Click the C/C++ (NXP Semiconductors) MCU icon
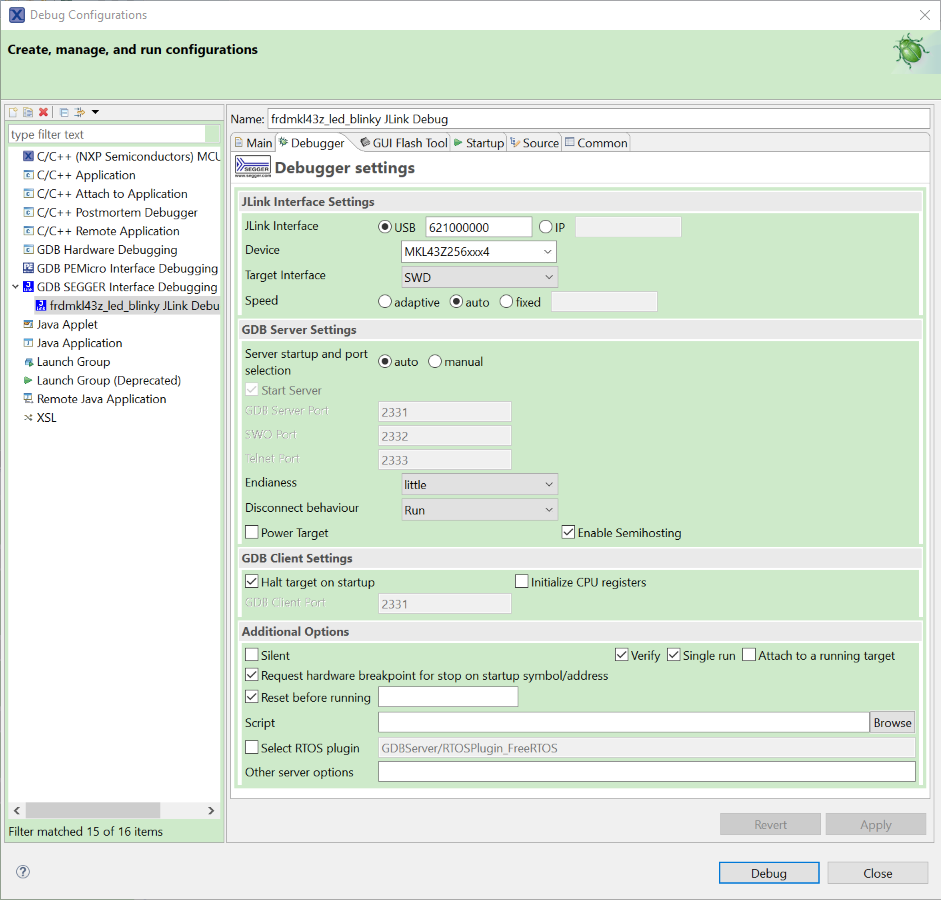Image resolution: width=941 pixels, height=900 pixels. tap(28, 157)
